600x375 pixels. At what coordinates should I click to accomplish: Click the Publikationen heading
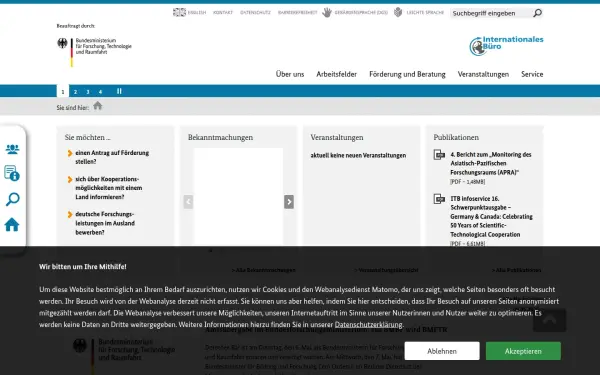456,137
